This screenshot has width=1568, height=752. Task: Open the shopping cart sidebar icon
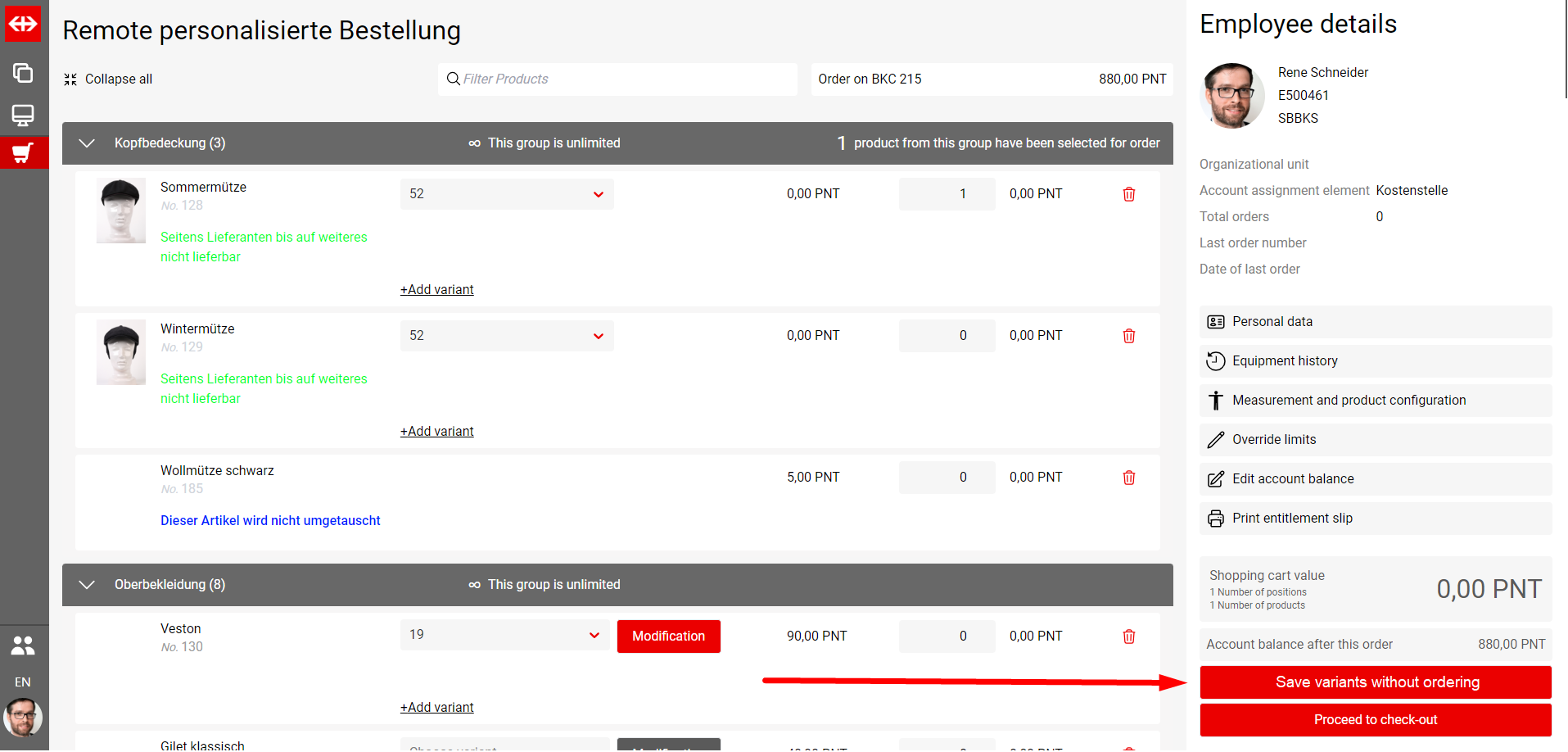(x=23, y=153)
